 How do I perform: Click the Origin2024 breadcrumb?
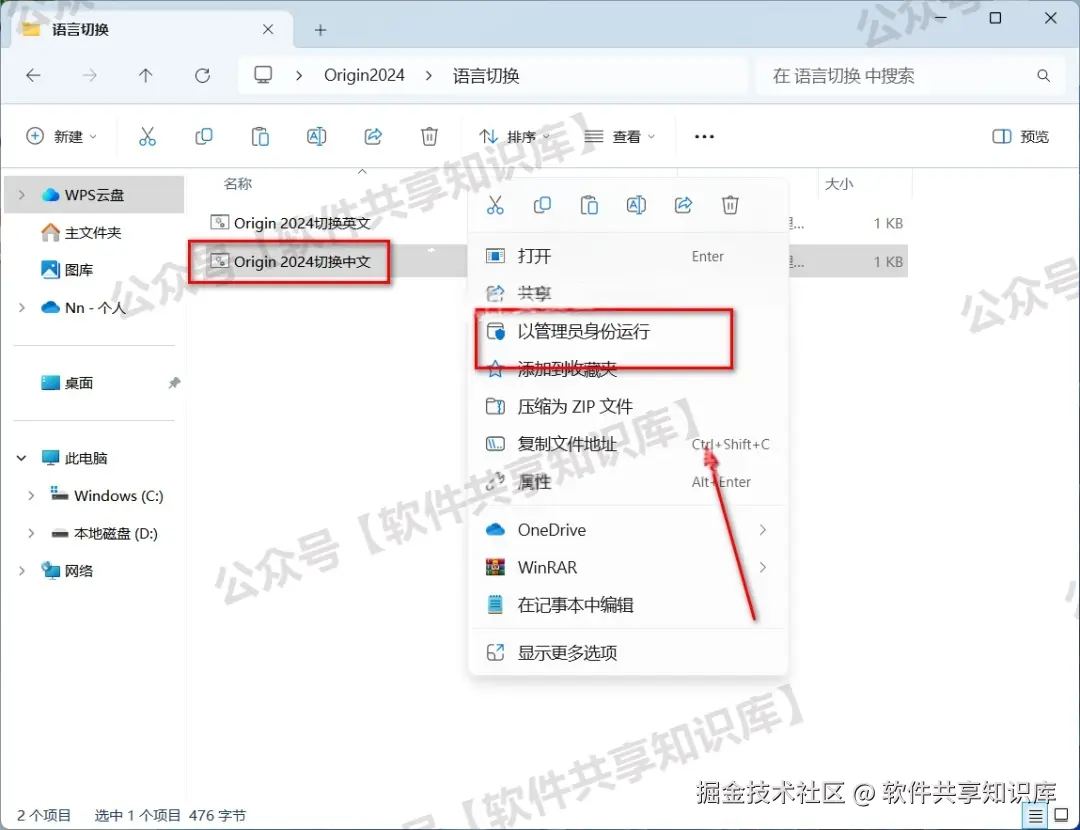click(x=364, y=75)
